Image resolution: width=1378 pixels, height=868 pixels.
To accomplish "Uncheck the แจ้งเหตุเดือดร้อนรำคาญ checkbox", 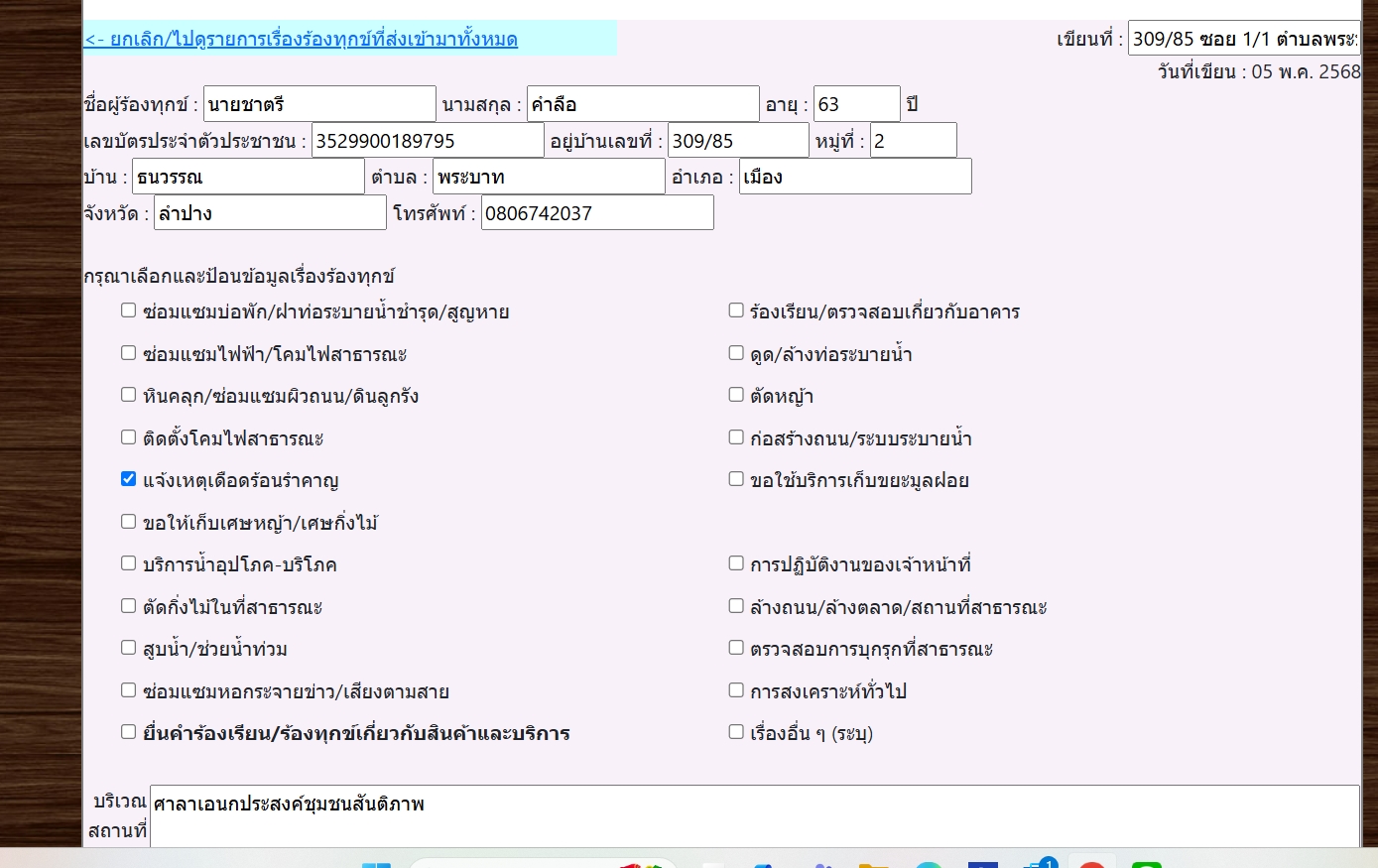I will (x=128, y=479).
